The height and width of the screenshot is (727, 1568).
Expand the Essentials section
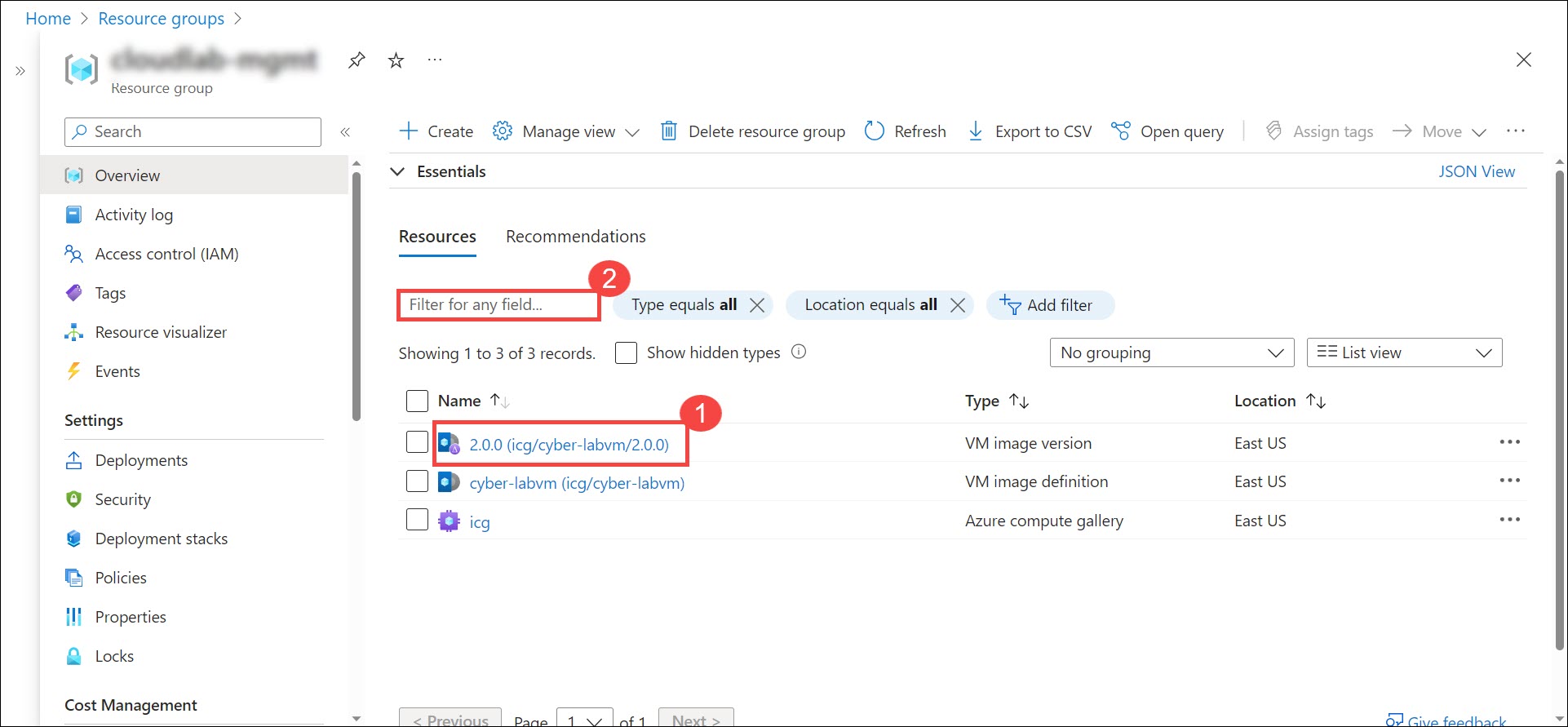coord(397,171)
